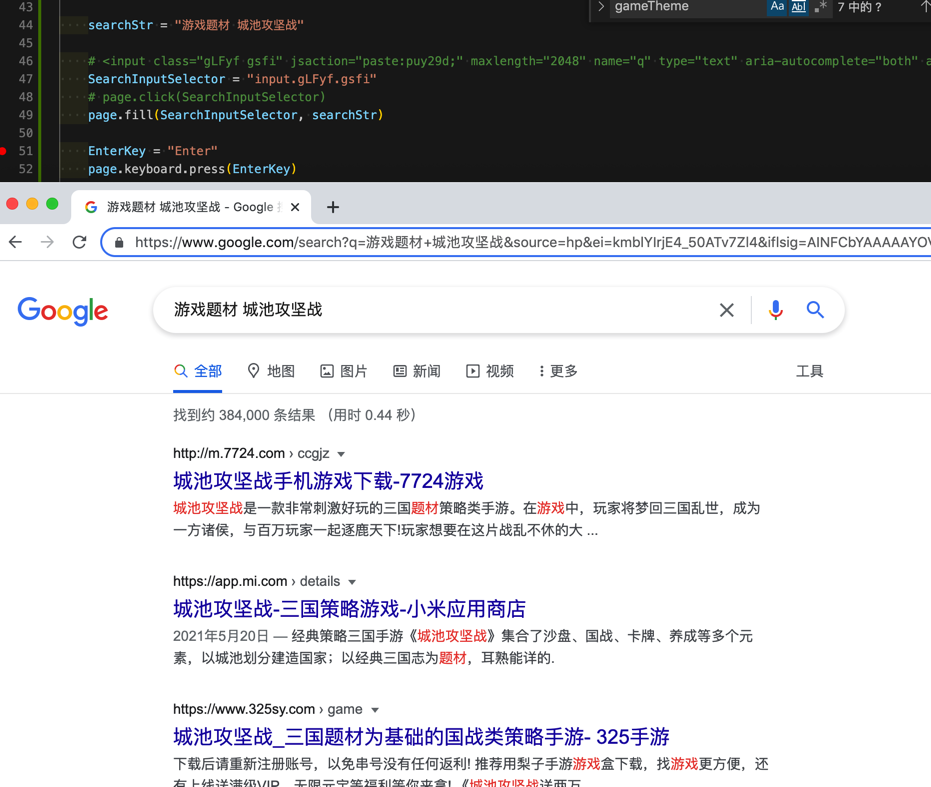Click the page.keyboard.press code line
This screenshot has width=931, height=787.
[x=192, y=169]
